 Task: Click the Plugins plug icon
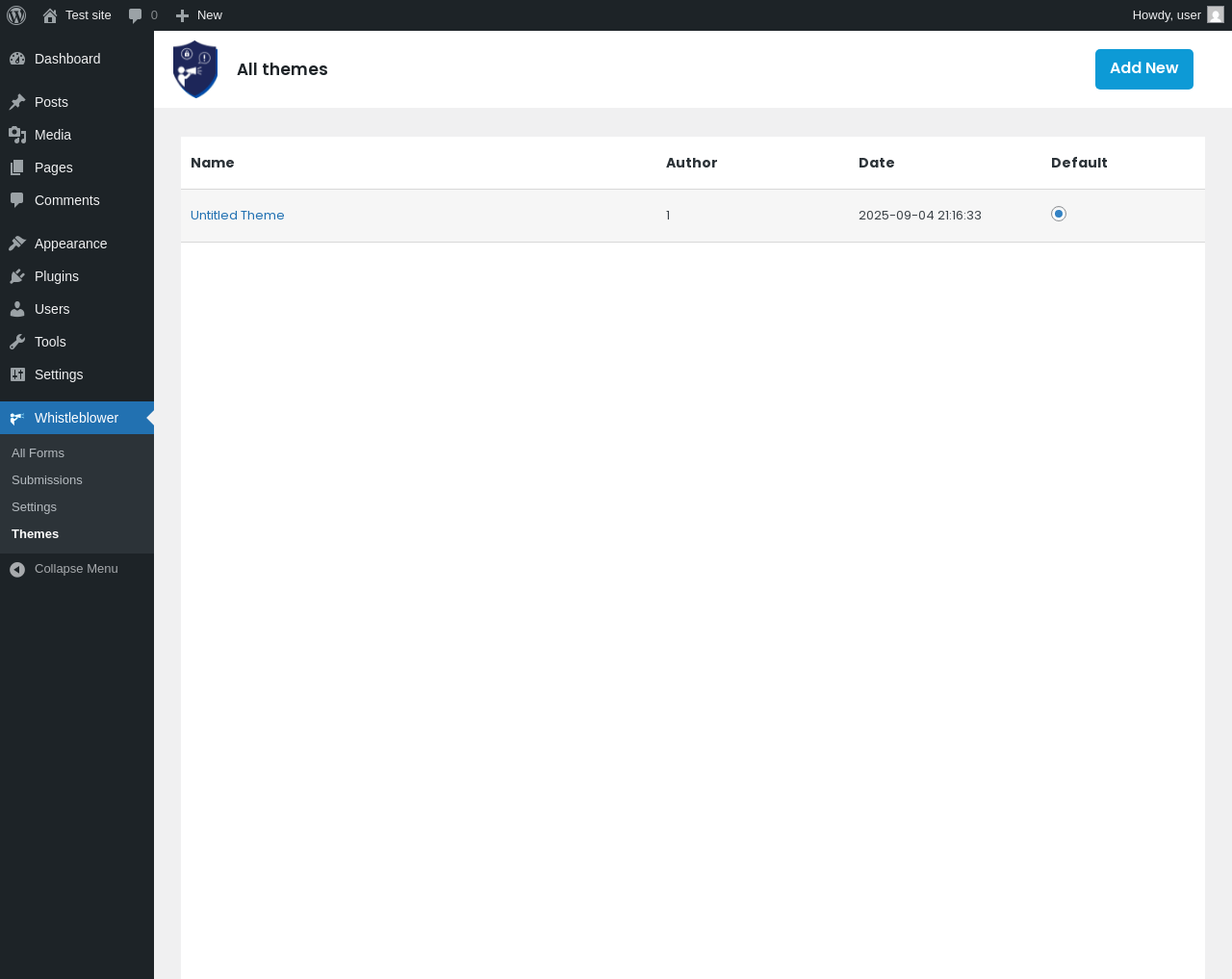pyautogui.click(x=17, y=276)
